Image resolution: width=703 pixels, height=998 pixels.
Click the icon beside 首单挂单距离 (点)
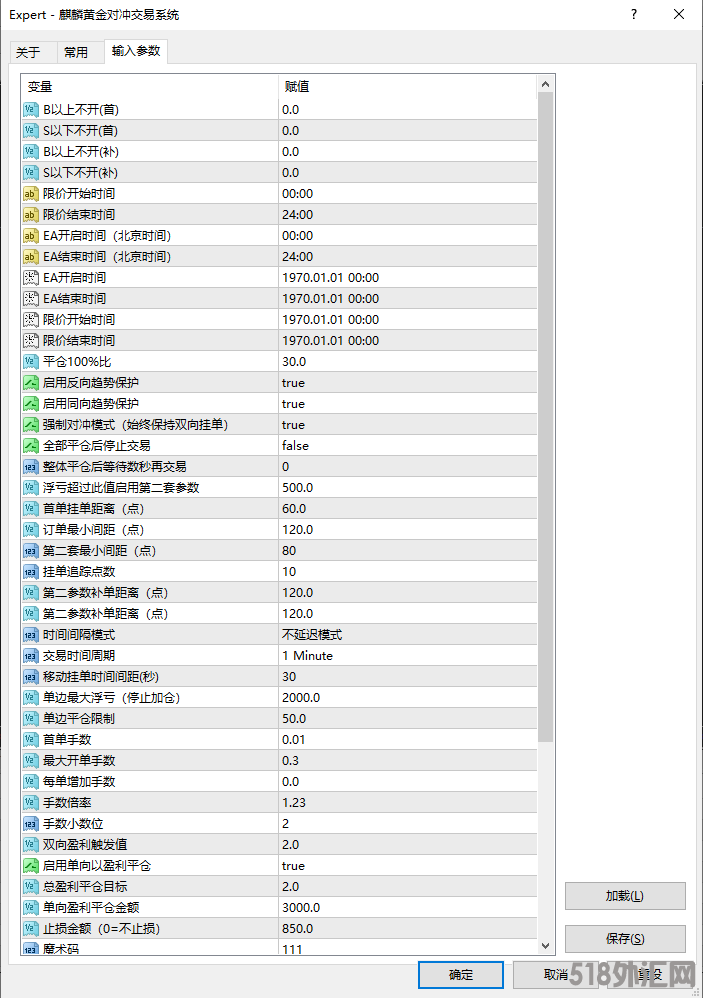pos(31,509)
